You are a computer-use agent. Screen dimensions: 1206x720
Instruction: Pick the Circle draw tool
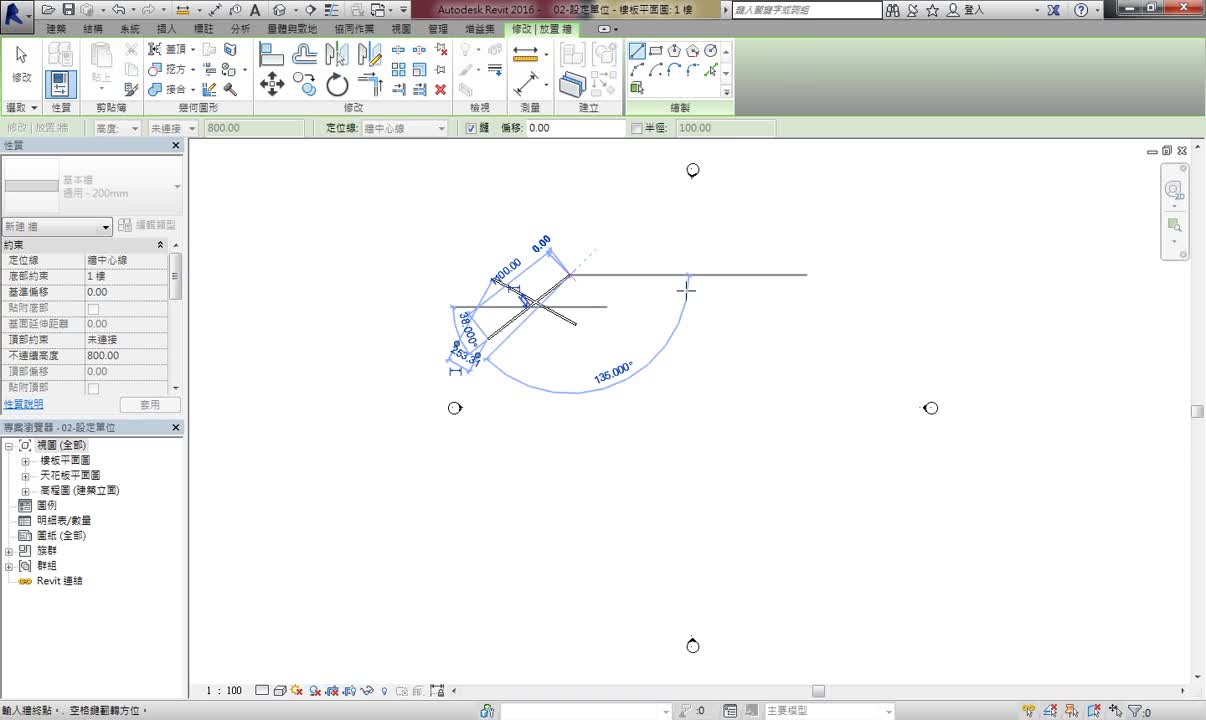coord(710,51)
